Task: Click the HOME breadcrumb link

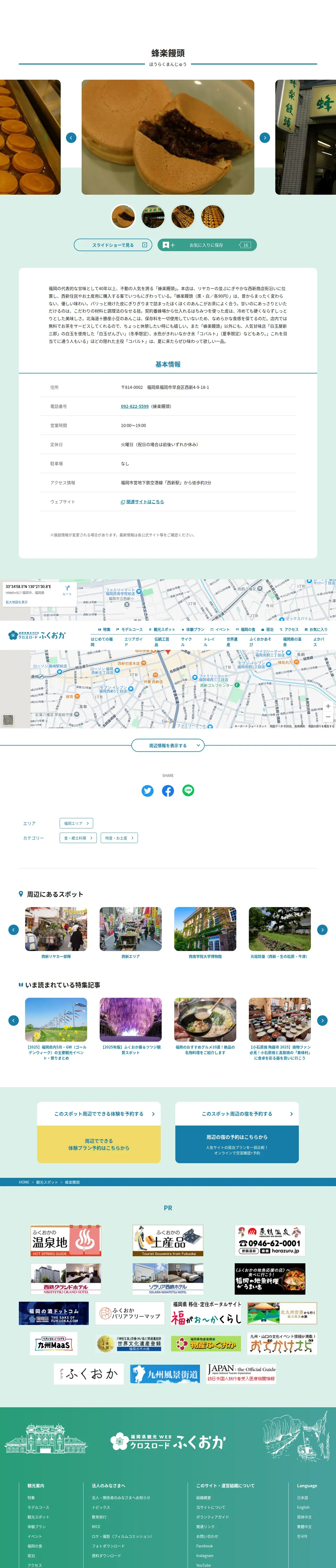Action: point(24,1182)
